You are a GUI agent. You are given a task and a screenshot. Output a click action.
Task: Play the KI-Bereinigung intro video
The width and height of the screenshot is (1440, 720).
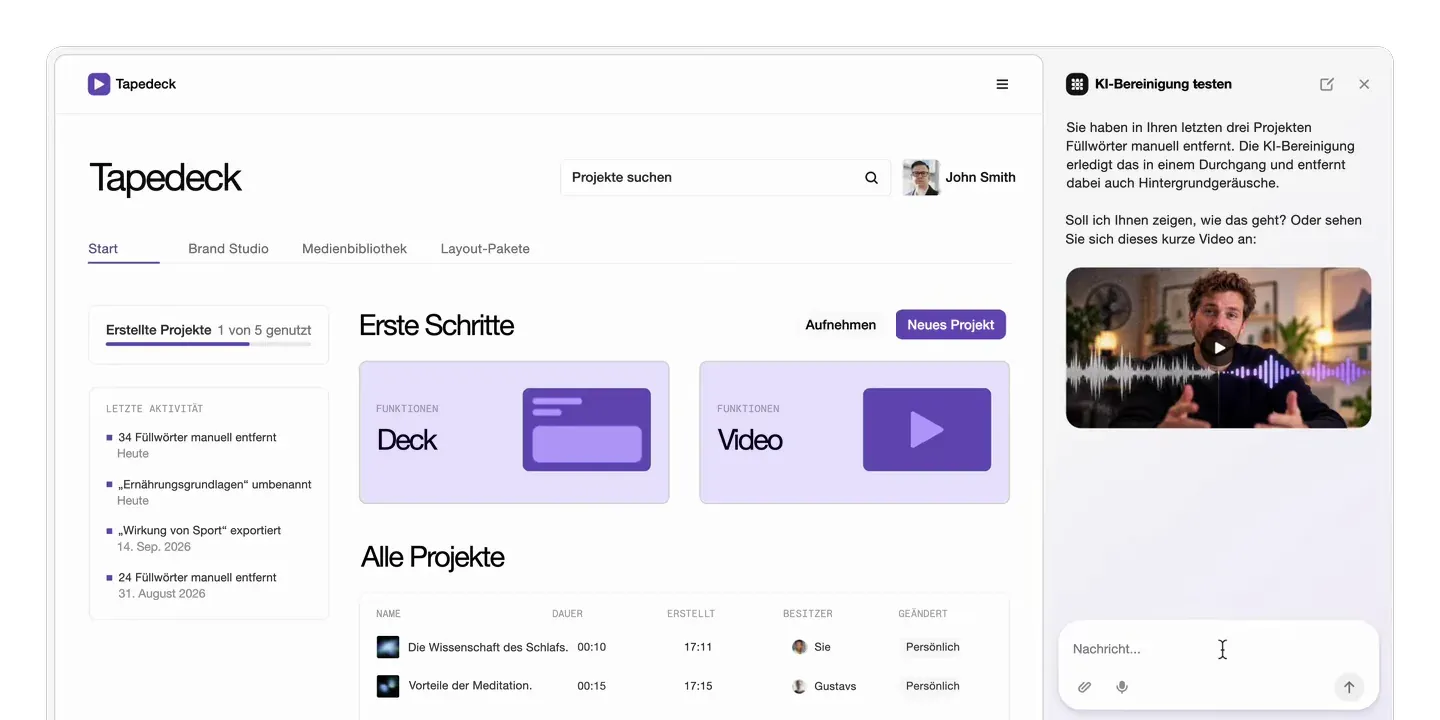(x=1219, y=348)
